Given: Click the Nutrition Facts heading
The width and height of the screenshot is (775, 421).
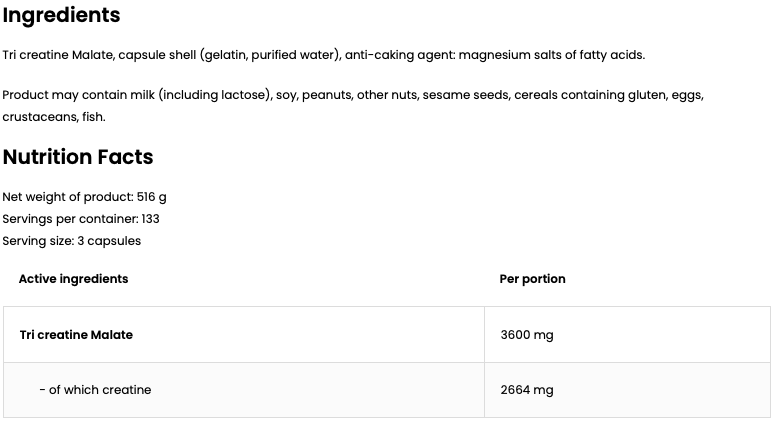Looking at the screenshot, I should [x=78, y=157].
